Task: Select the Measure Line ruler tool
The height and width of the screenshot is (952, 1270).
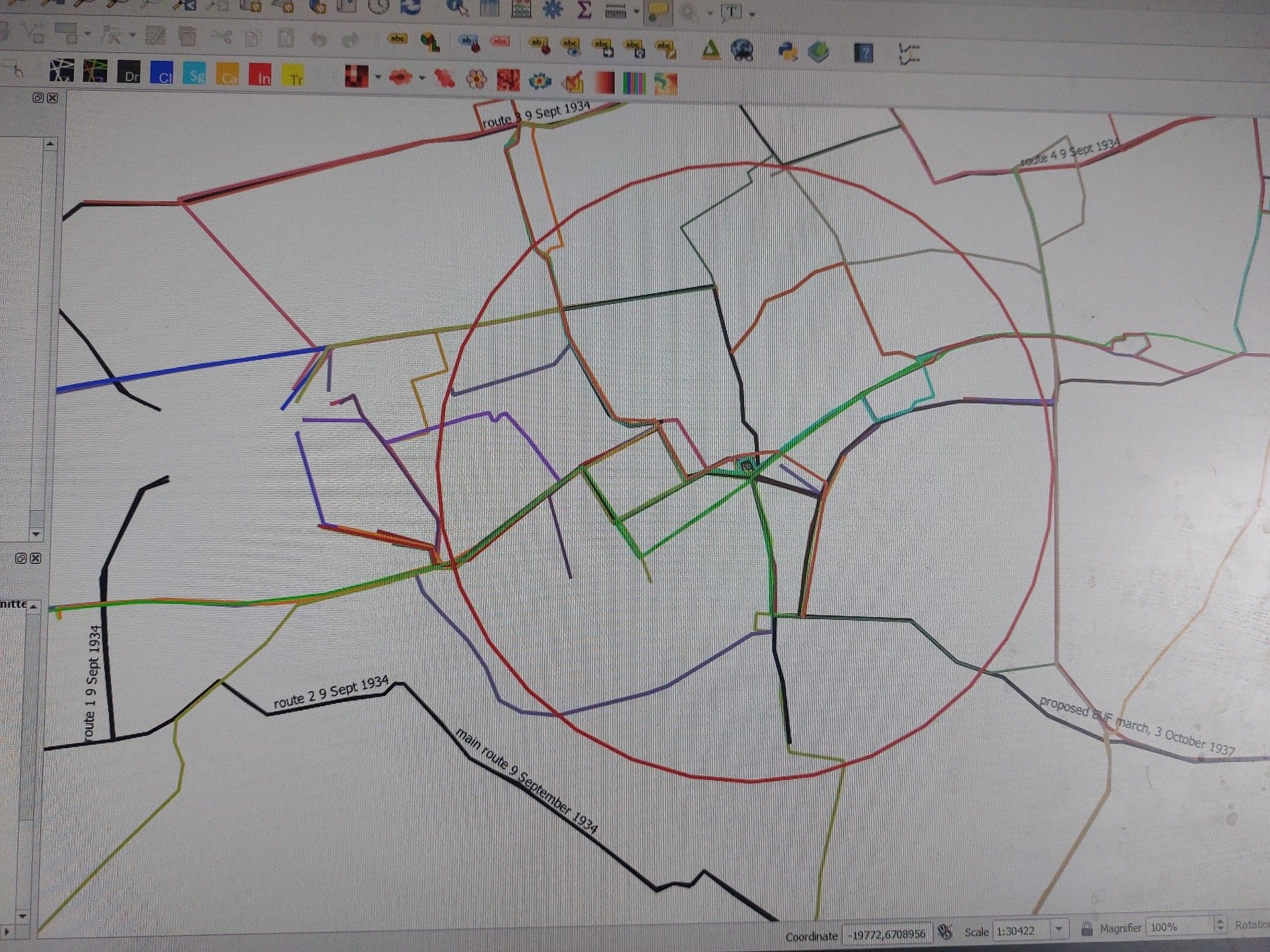Action: click(615, 11)
